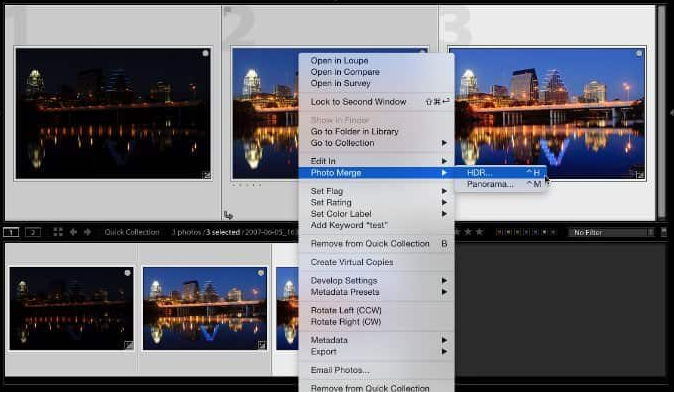Go back with the left arrow icon
This screenshot has height=393, width=674.
74,232
